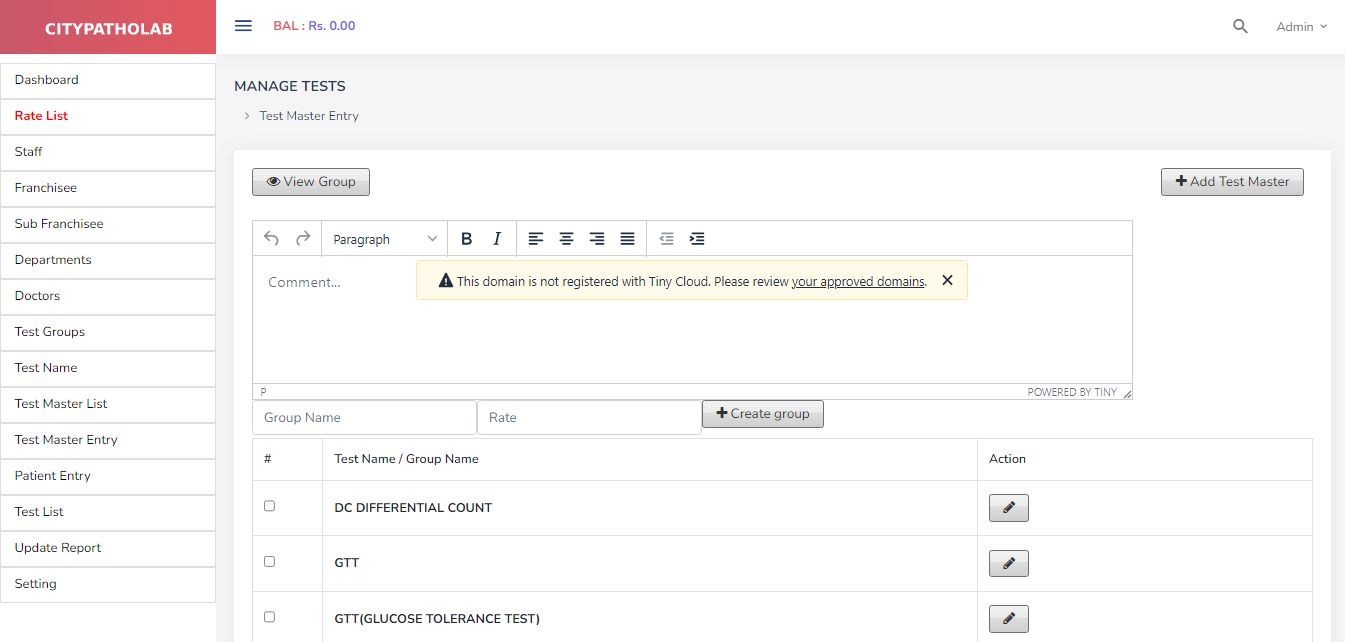Tick the GTT(GLUCOSE TOLERANCE TEST) checkbox
The width and height of the screenshot is (1345, 642).
pos(269,617)
